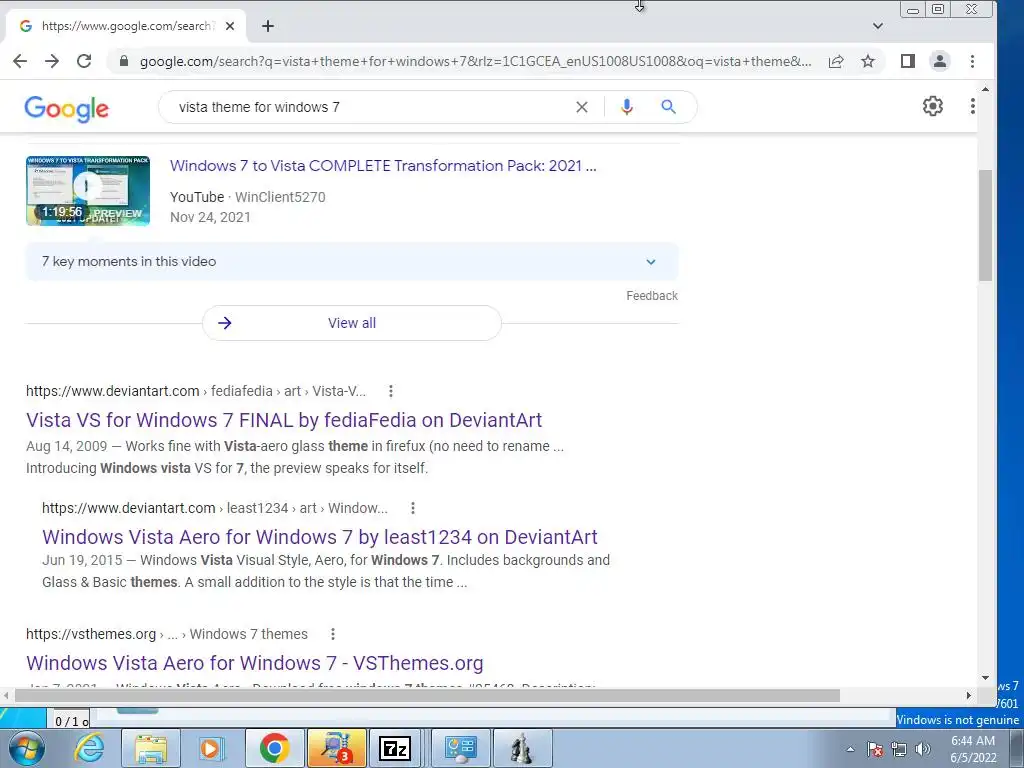Open 7-Zip from taskbar
The height and width of the screenshot is (768, 1024).
click(x=394, y=748)
